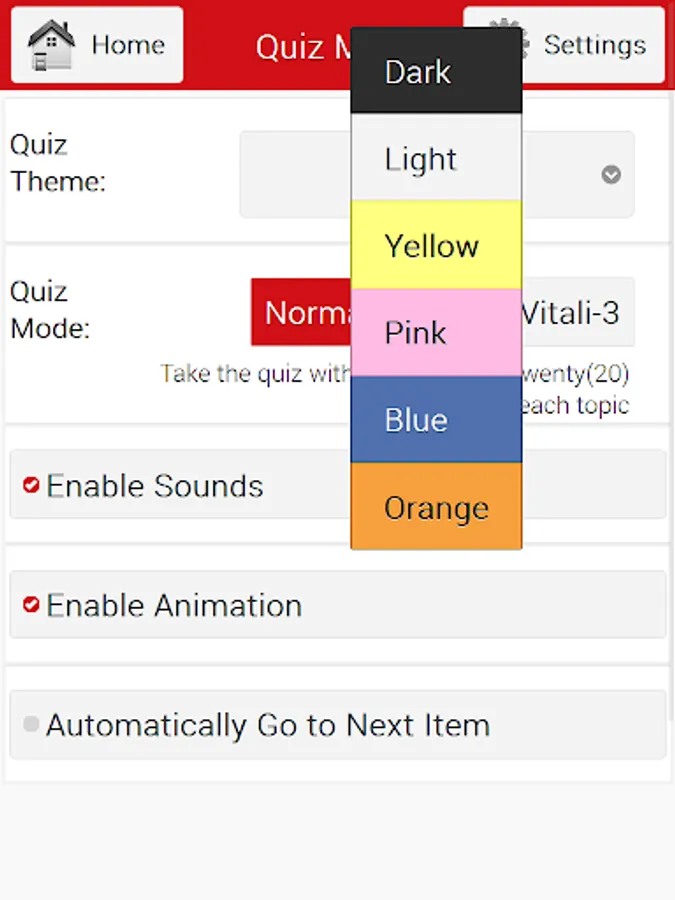
Task: Select the Orange theme option
Action: (x=436, y=507)
